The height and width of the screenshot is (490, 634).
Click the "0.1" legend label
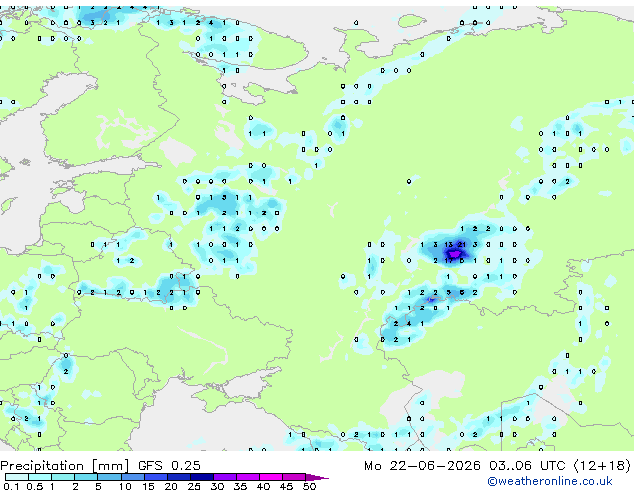point(12,486)
